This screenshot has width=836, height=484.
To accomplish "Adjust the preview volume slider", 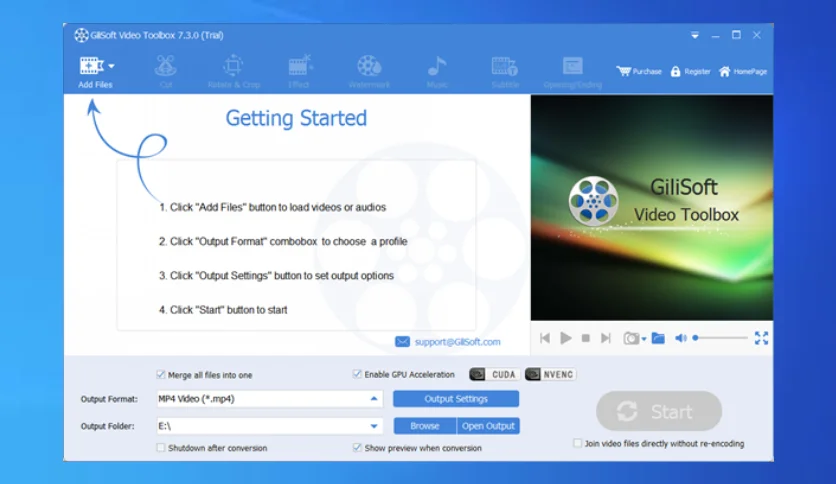I will pyautogui.click(x=720, y=338).
